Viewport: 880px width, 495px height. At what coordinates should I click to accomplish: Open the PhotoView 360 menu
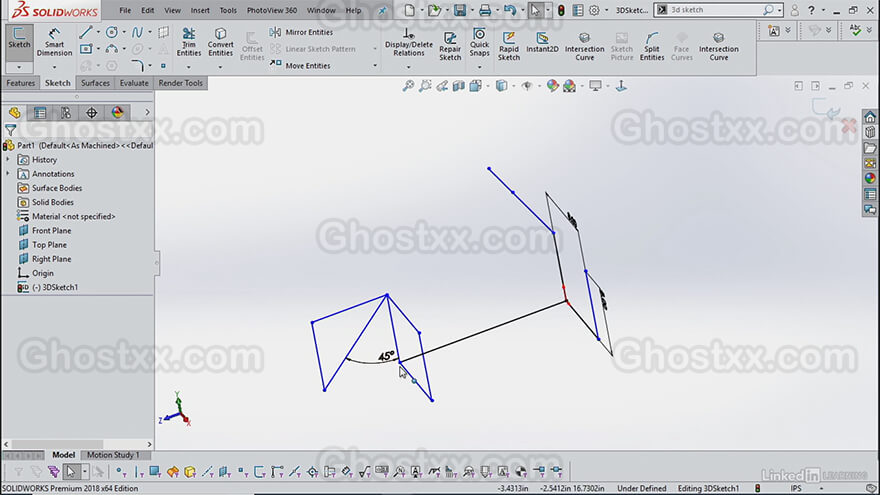click(272, 10)
